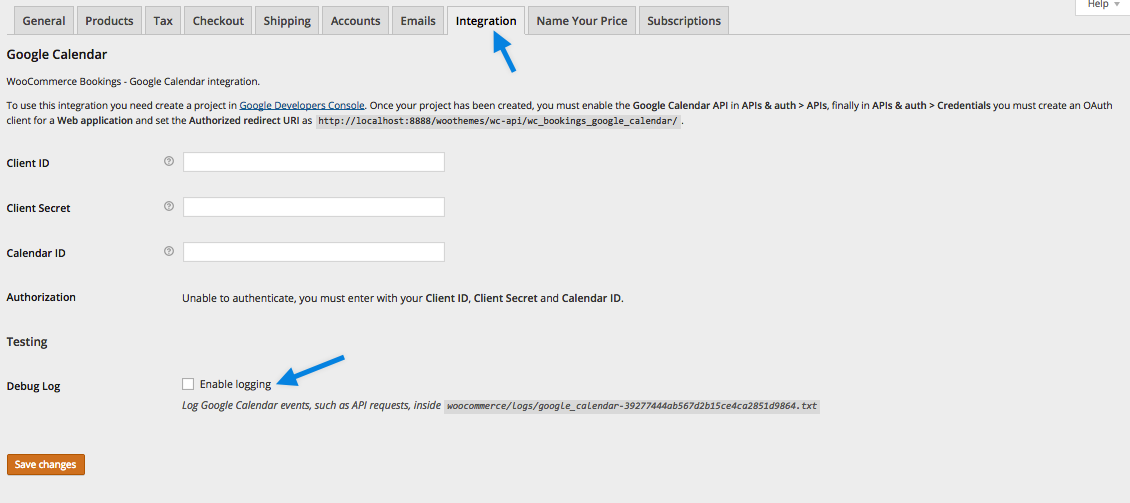1130x503 pixels.
Task: Switch to the Accounts tab
Action: click(355, 21)
